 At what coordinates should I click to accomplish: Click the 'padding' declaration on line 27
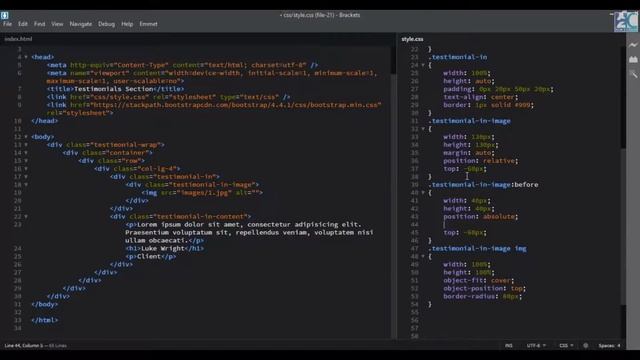tap(498, 89)
